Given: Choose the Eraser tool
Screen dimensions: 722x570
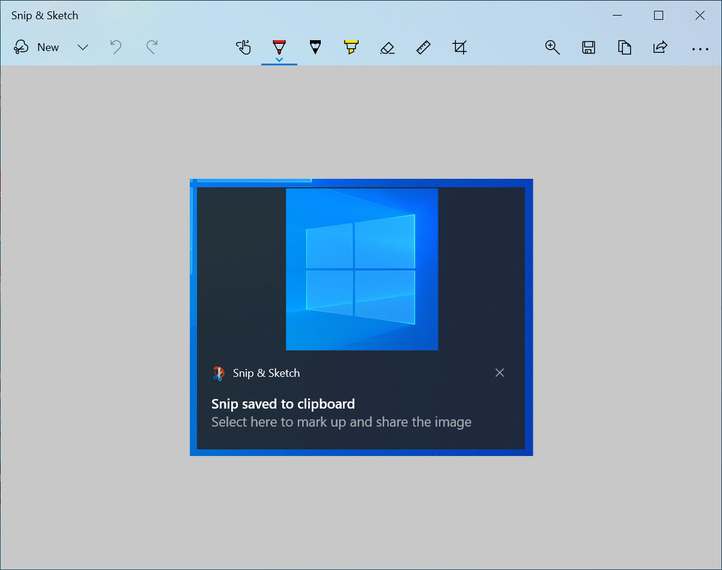Looking at the screenshot, I should (x=387, y=47).
